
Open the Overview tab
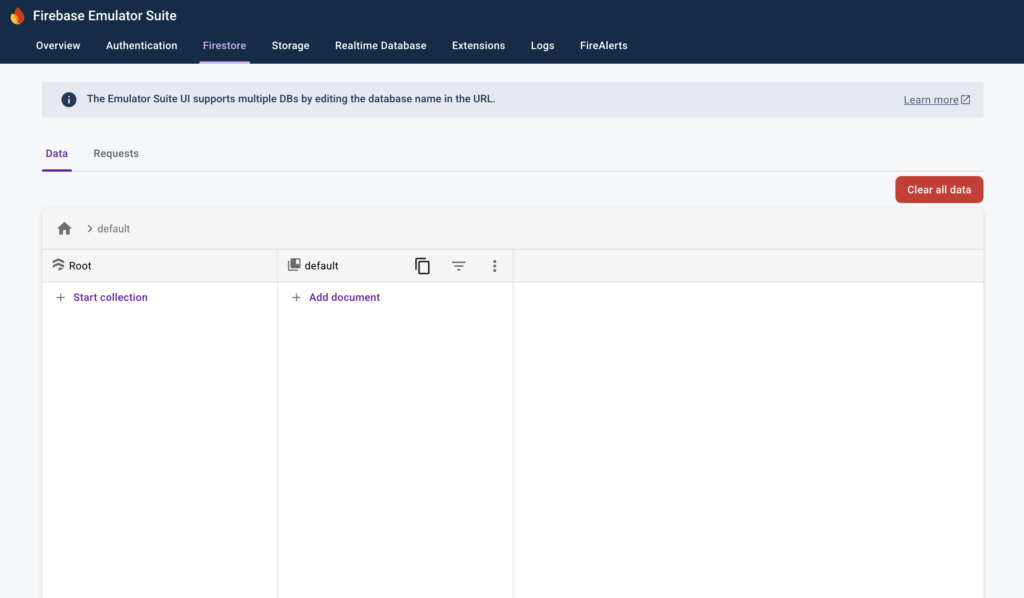tap(58, 46)
